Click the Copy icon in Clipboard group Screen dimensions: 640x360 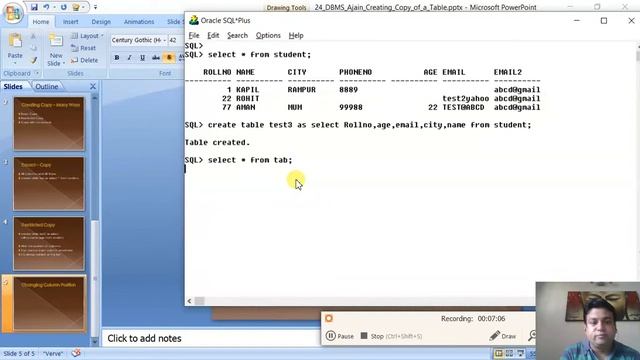tap(33, 49)
